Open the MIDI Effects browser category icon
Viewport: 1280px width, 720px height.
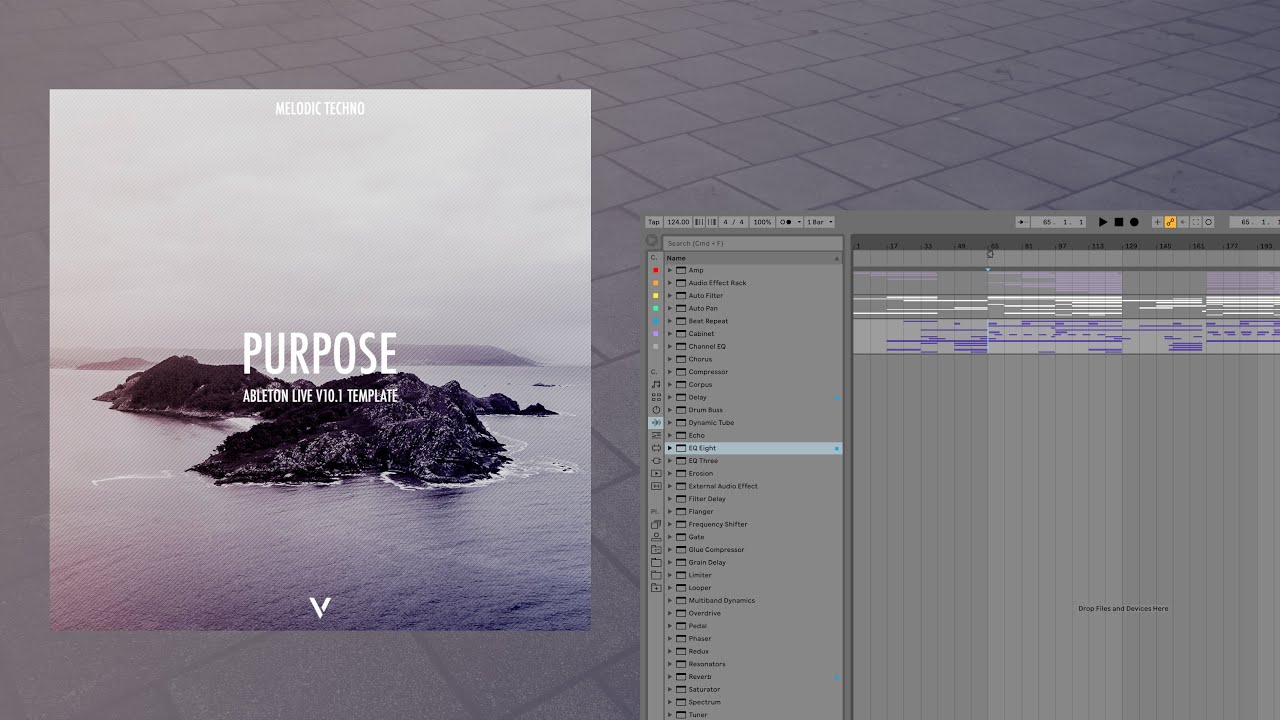656,435
